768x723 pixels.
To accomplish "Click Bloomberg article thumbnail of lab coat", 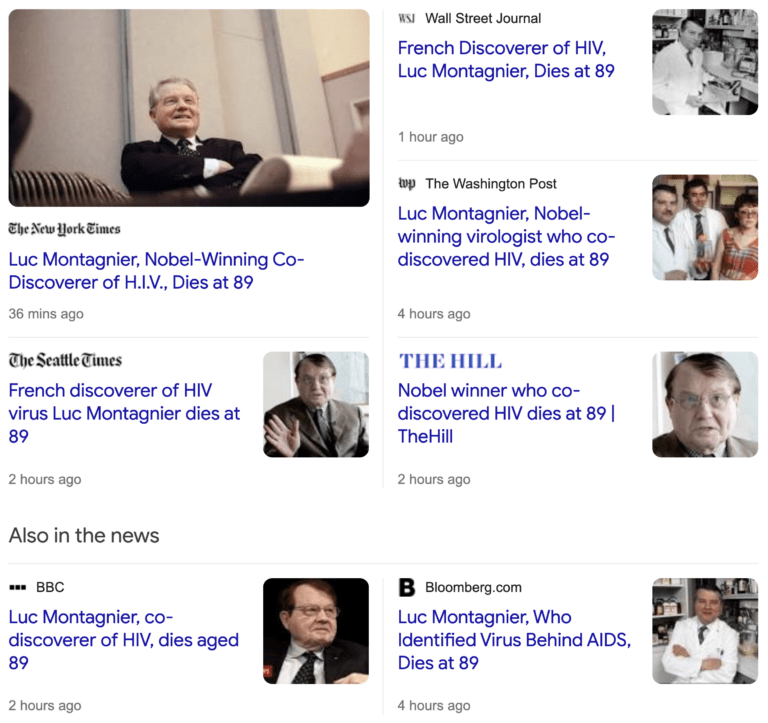I will click(705, 631).
